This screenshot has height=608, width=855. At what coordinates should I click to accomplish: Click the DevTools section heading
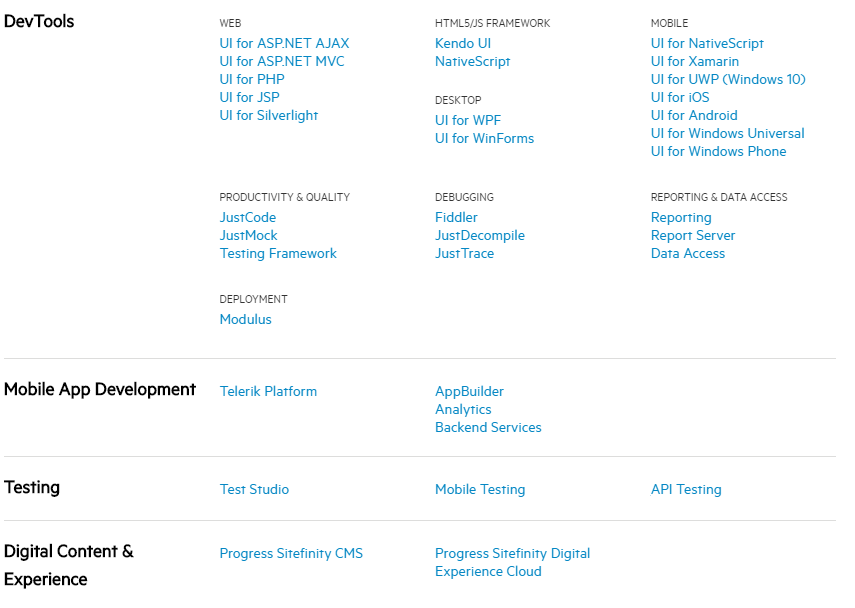coord(39,21)
